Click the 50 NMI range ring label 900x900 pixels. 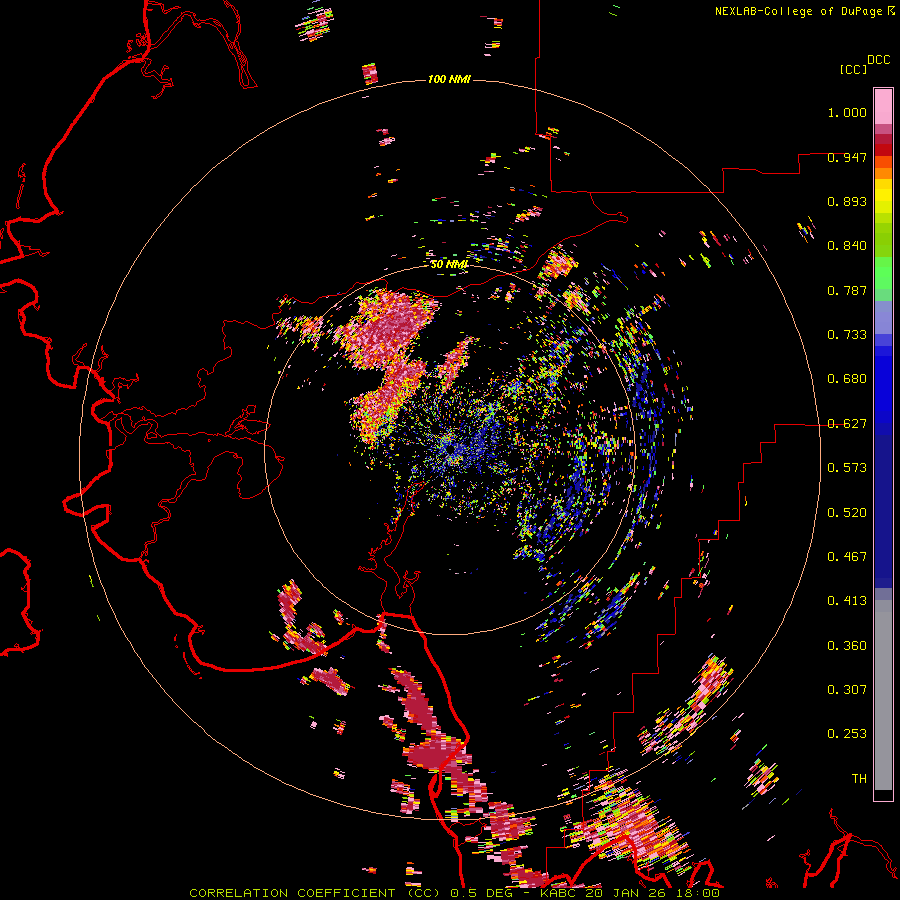pos(449,265)
